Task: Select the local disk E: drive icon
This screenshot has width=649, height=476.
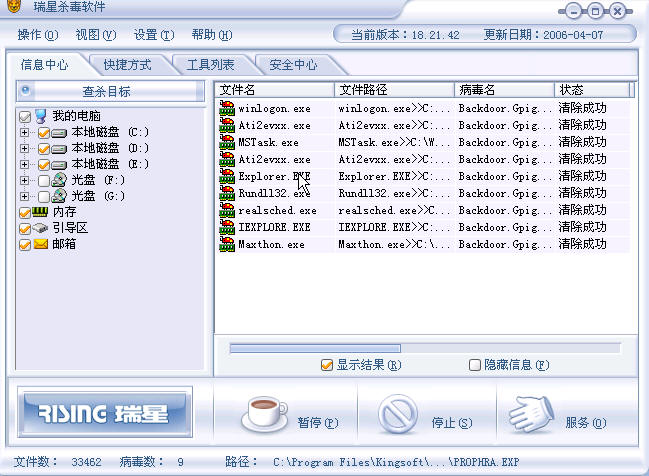Action: 59,165
